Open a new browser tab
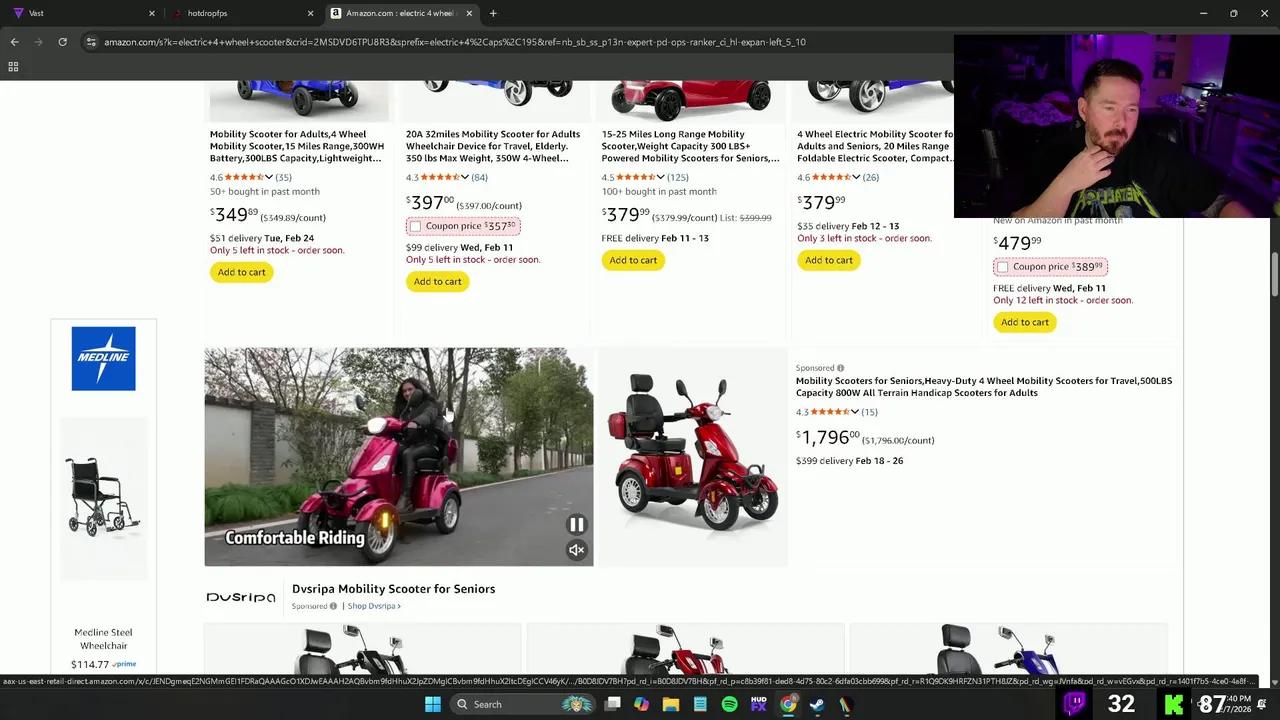Viewport: 1280px width, 720px height. click(493, 13)
